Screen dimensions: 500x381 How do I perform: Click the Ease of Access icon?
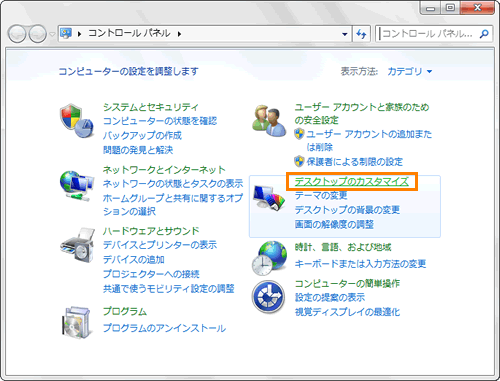click(269, 297)
